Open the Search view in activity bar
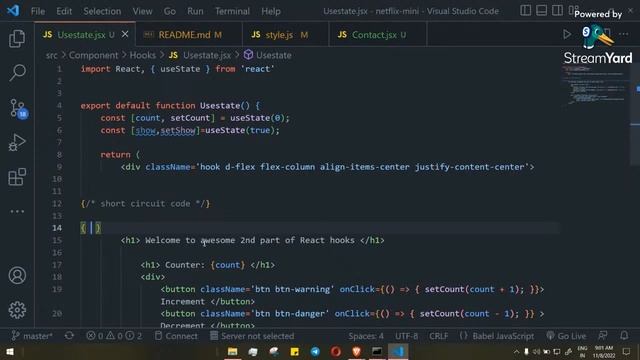The height and width of the screenshot is (360, 640). click(17, 73)
